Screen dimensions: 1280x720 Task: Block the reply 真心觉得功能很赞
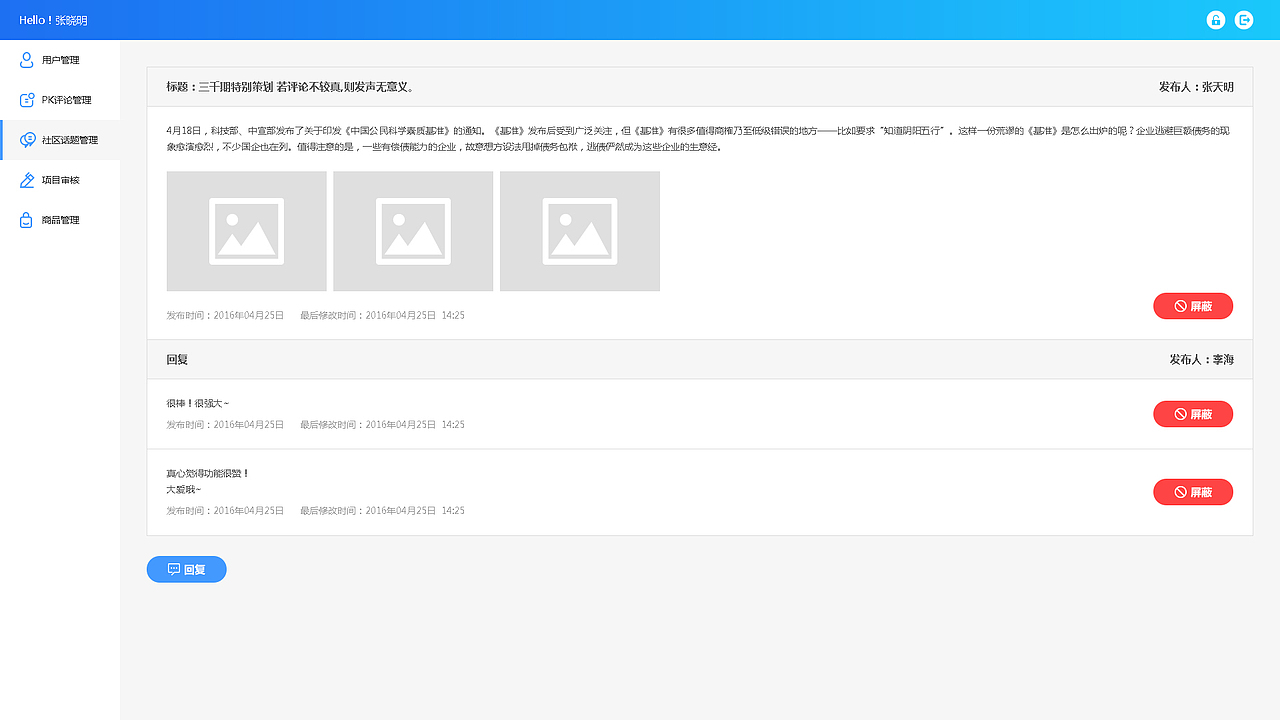(1193, 492)
